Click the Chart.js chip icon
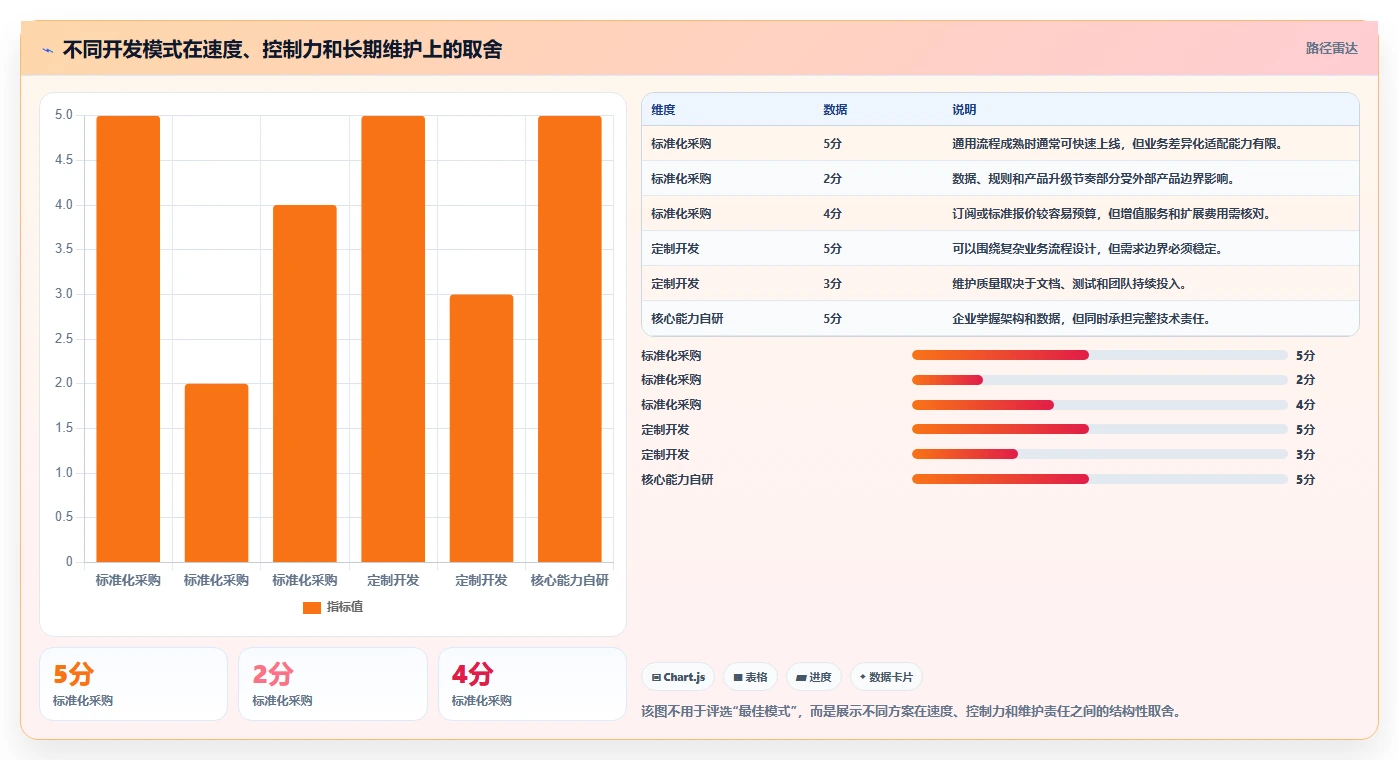Image resolution: width=1399 pixels, height=760 pixels. [x=656, y=677]
